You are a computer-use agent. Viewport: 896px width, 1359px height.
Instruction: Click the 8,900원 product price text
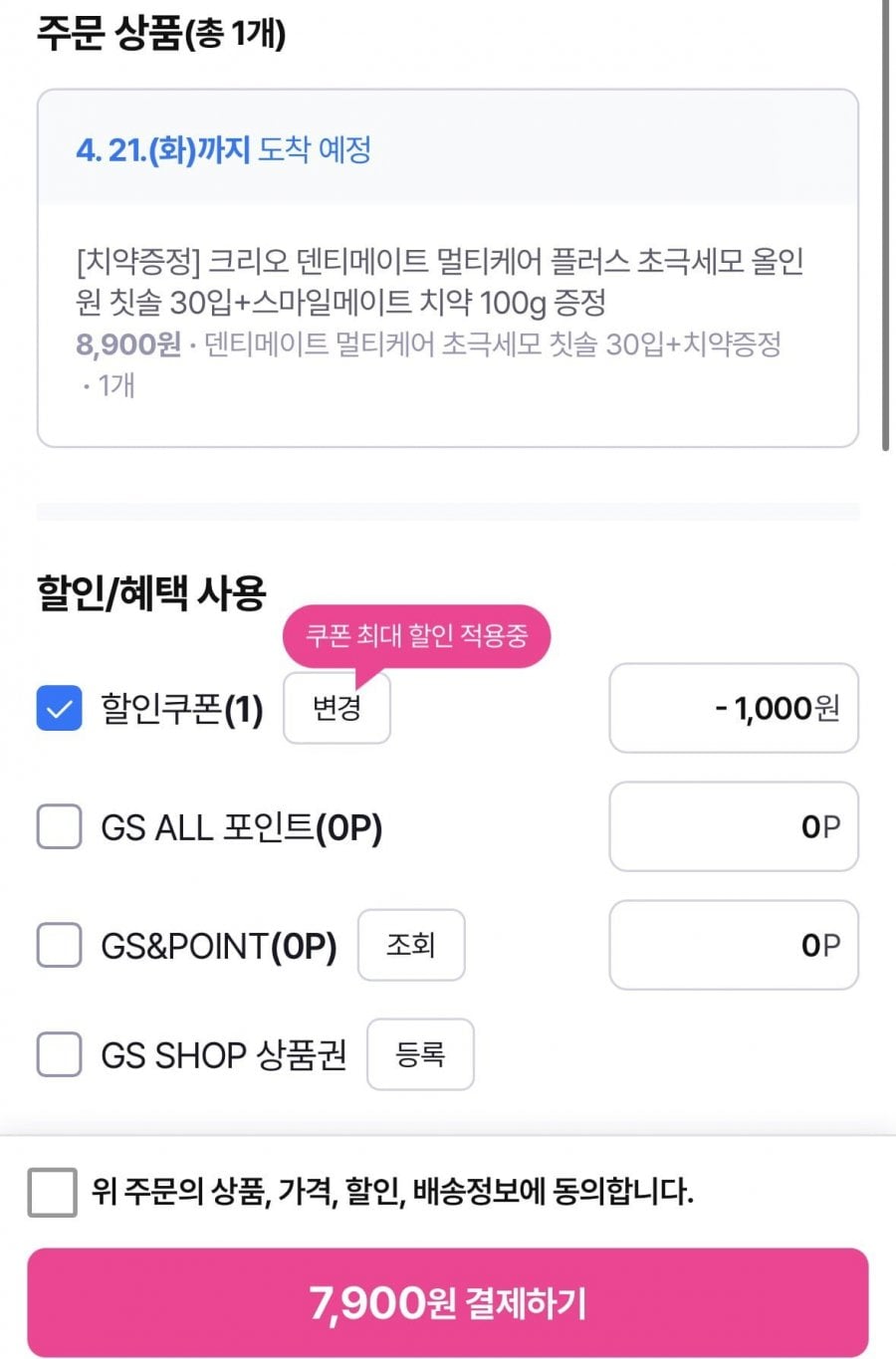[128, 344]
